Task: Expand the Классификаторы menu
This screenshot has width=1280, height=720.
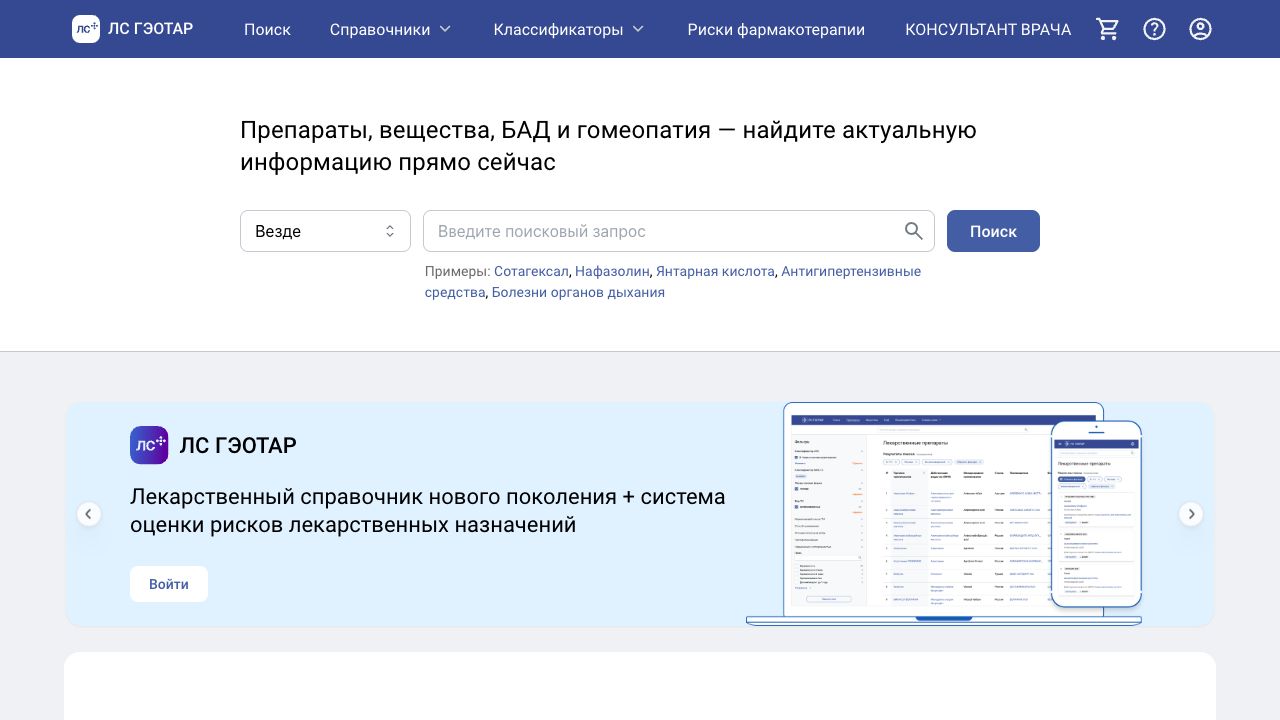Action: pyautogui.click(x=568, y=29)
